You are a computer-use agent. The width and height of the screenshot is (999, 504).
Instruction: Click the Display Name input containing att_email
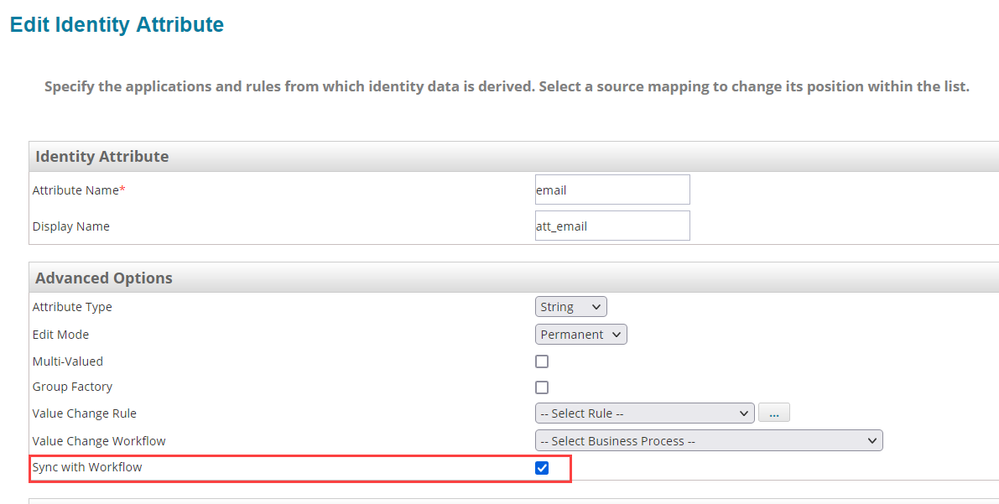612,226
